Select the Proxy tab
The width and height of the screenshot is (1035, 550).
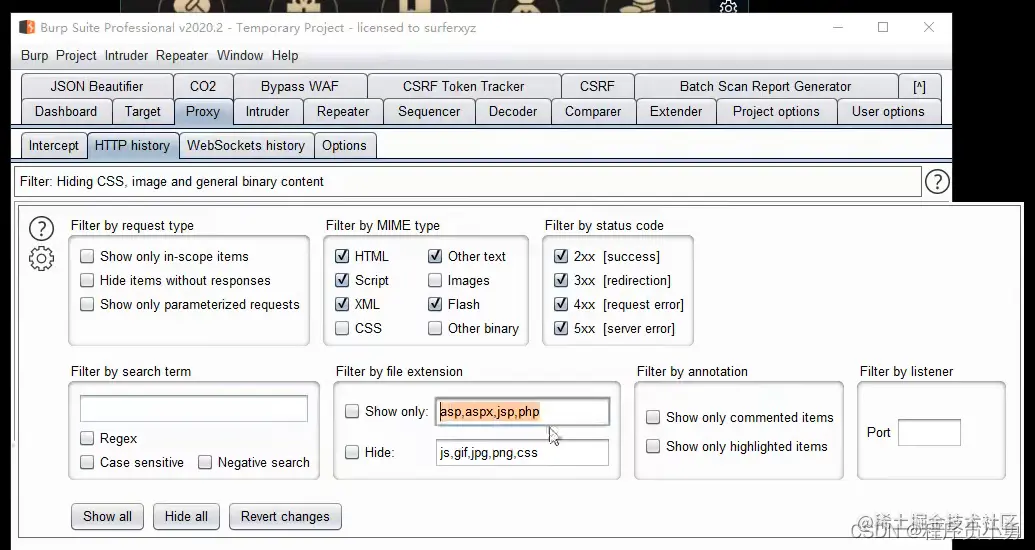pos(203,112)
